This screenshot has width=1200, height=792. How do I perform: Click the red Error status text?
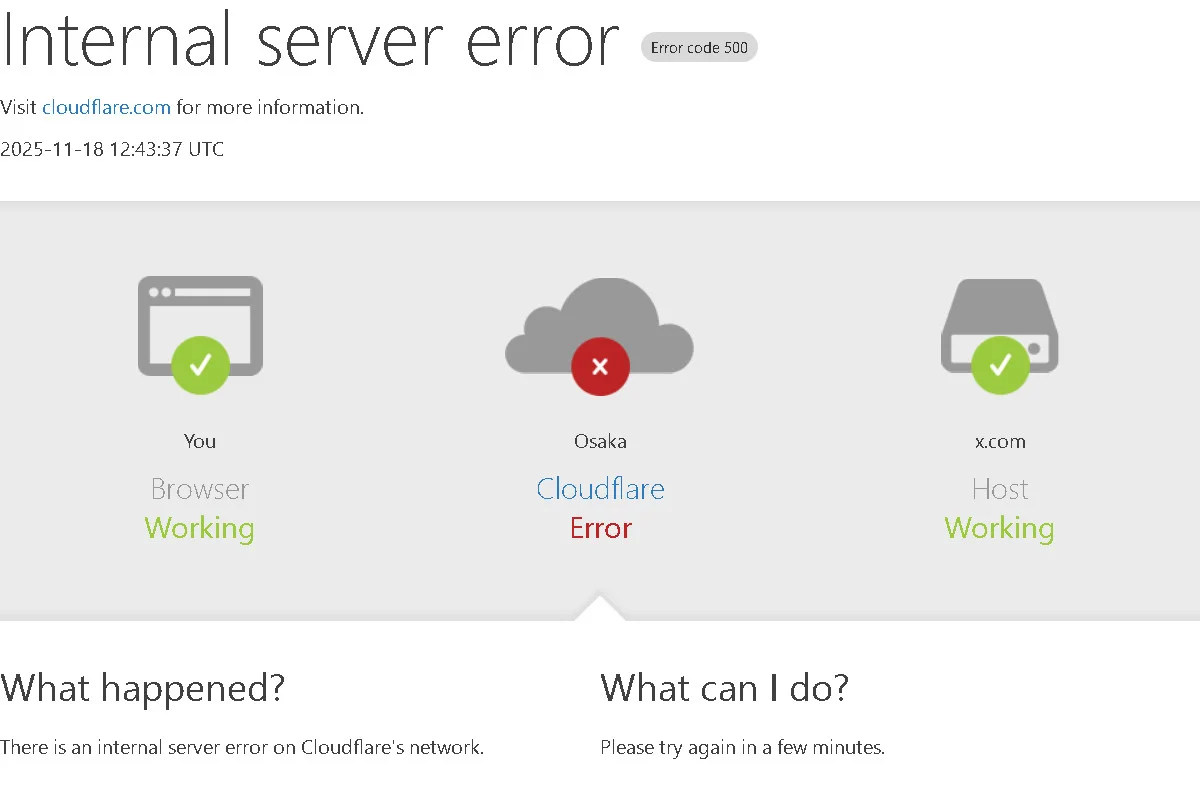click(600, 528)
